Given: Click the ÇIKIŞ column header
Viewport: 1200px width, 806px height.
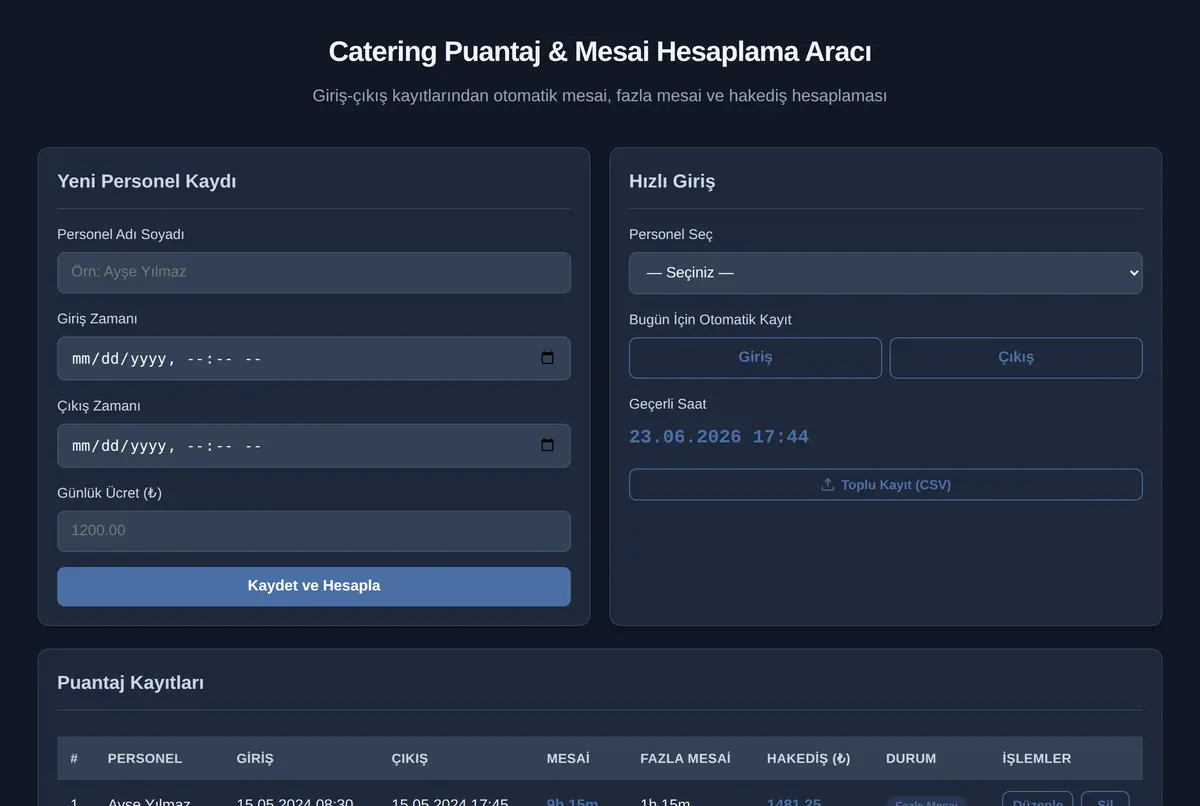Looking at the screenshot, I should tap(410, 759).
